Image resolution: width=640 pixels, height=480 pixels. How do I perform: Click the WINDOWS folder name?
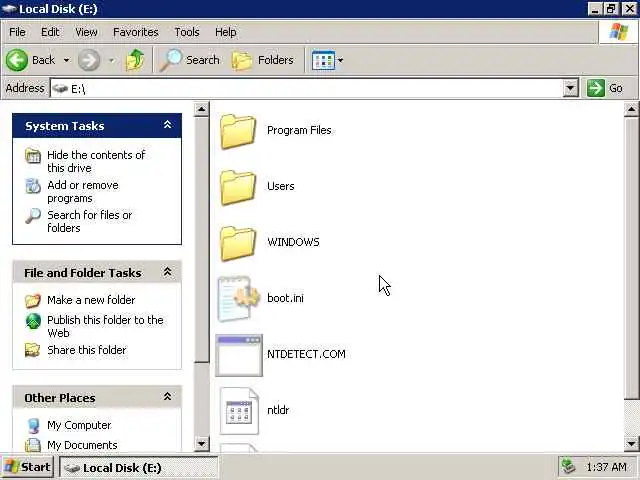(x=293, y=242)
